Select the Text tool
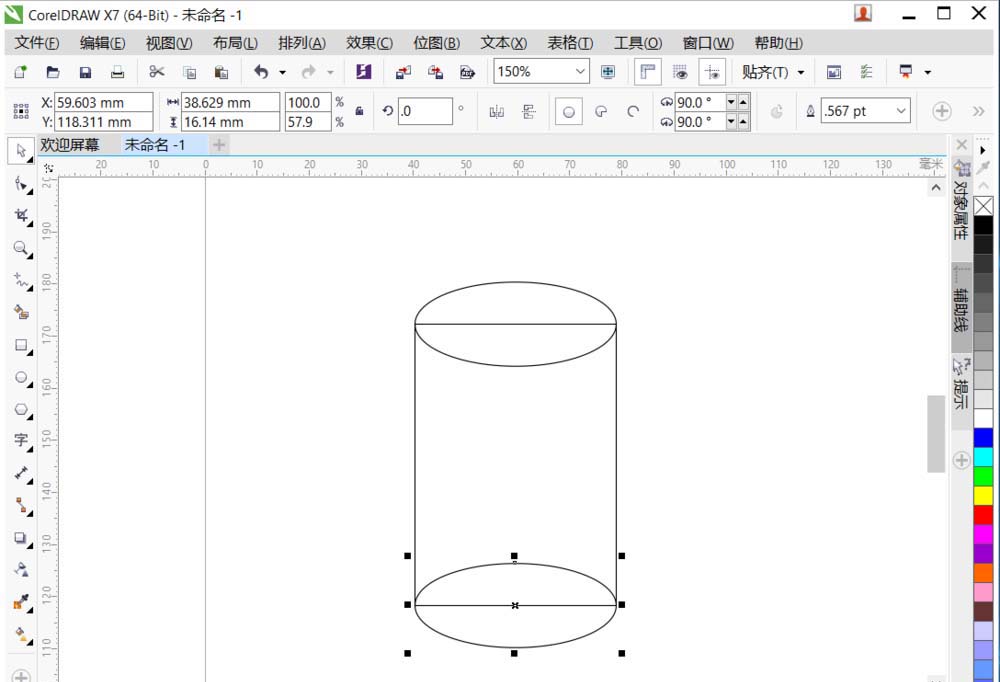This screenshot has width=1000, height=682. [x=21, y=440]
